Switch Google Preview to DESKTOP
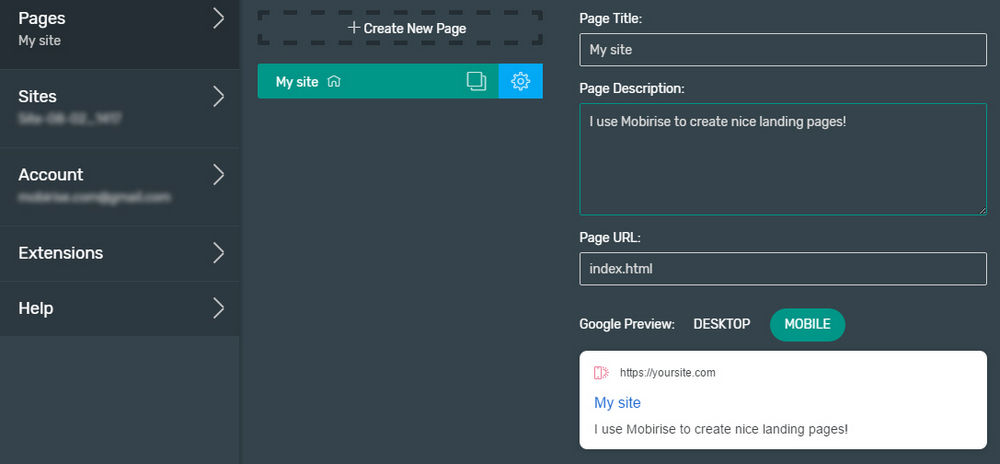Image resolution: width=1000 pixels, height=464 pixels. (x=721, y=324)
